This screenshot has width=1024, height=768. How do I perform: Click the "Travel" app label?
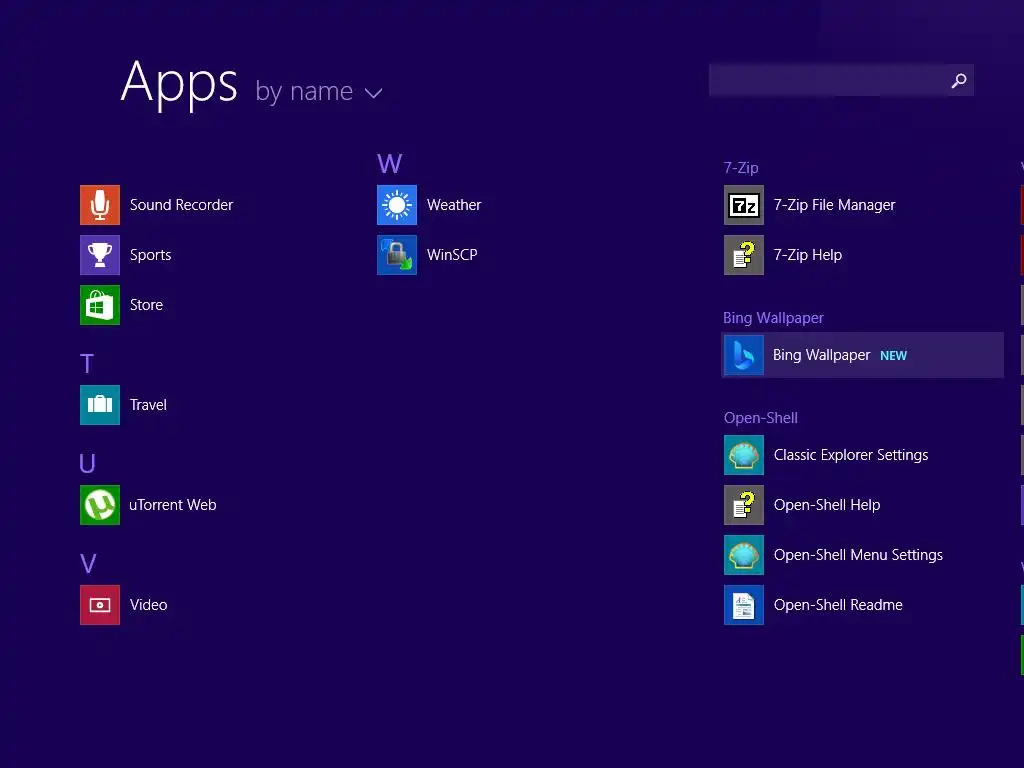pyautogui.click(x=148, y=405)
